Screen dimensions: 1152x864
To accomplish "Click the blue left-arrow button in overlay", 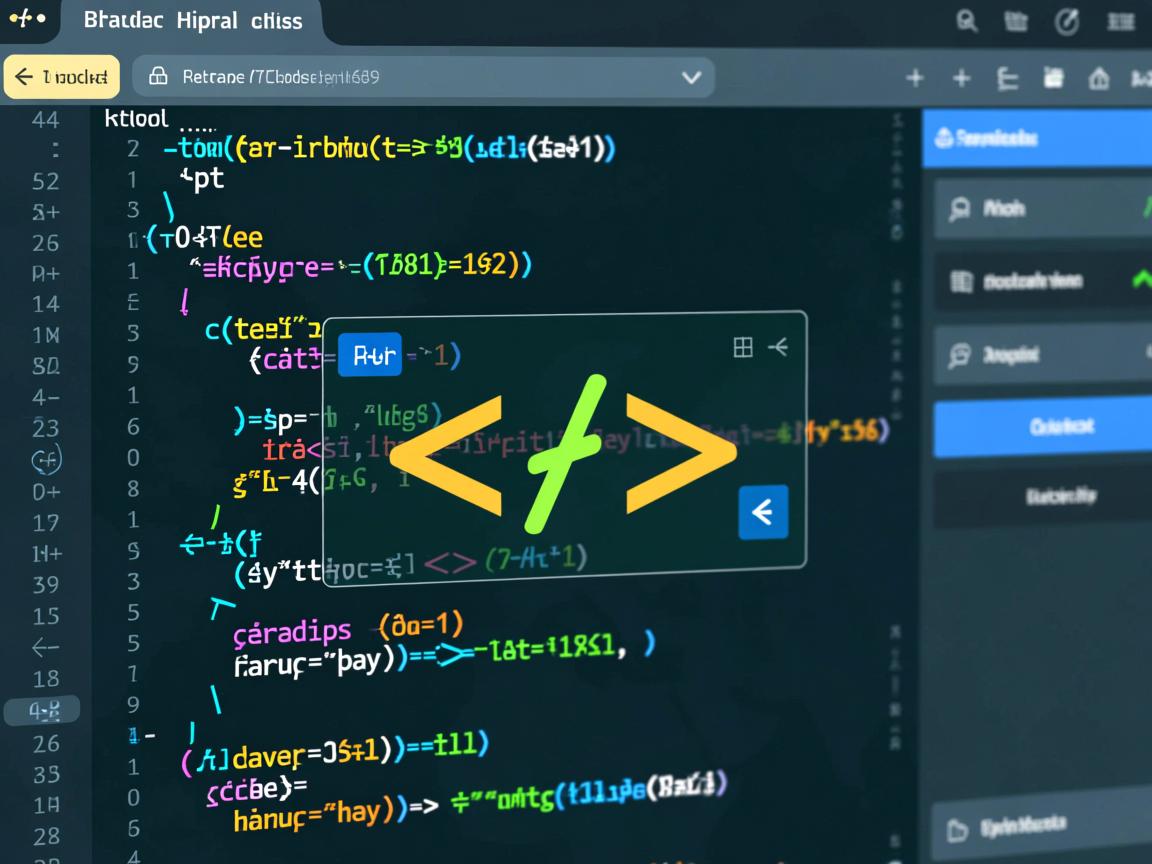I will [x=762, y=513].
